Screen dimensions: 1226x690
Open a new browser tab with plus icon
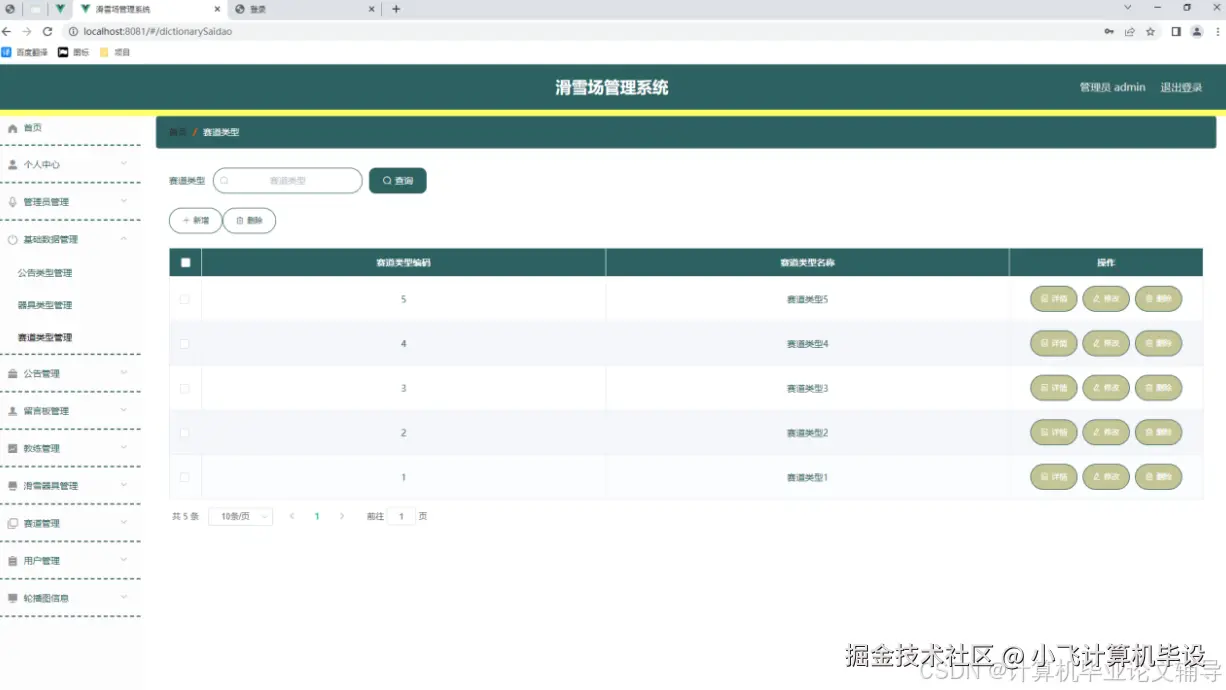click(x=396, y=9)
